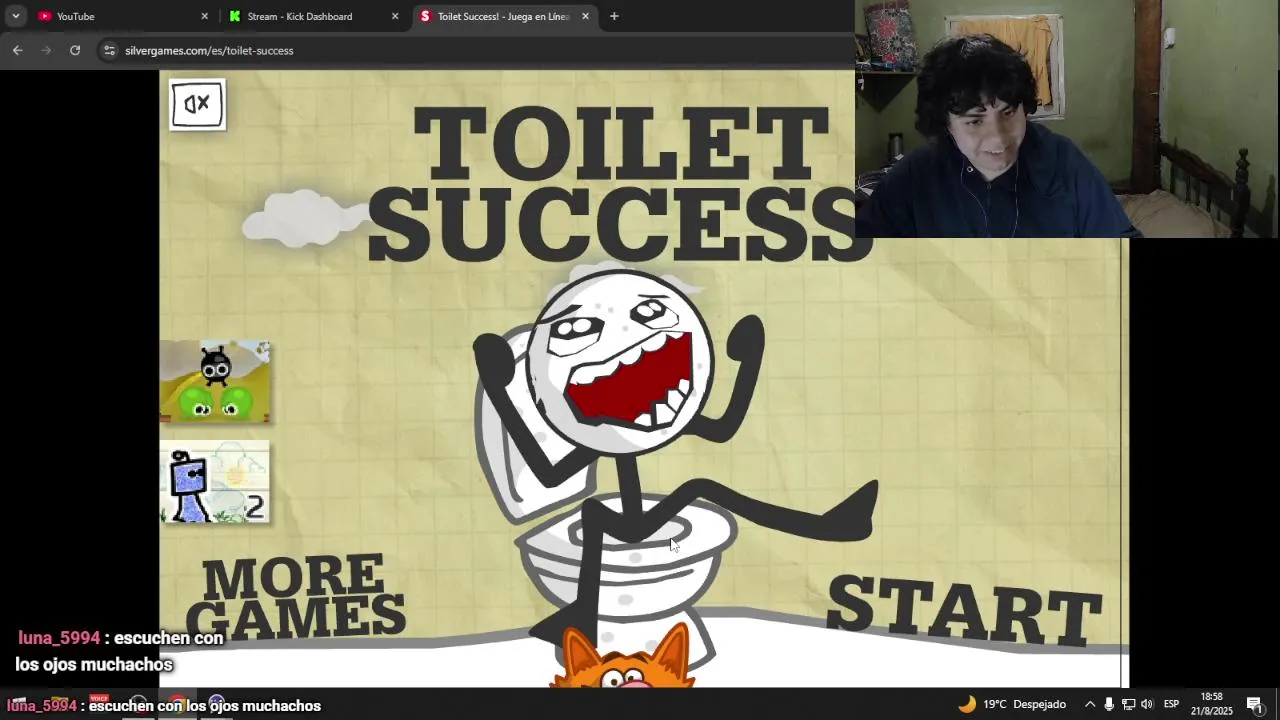Open the volume control in tray
Image resolution: width=1280 pixels, height=720 pixels.
(1147, 704)
